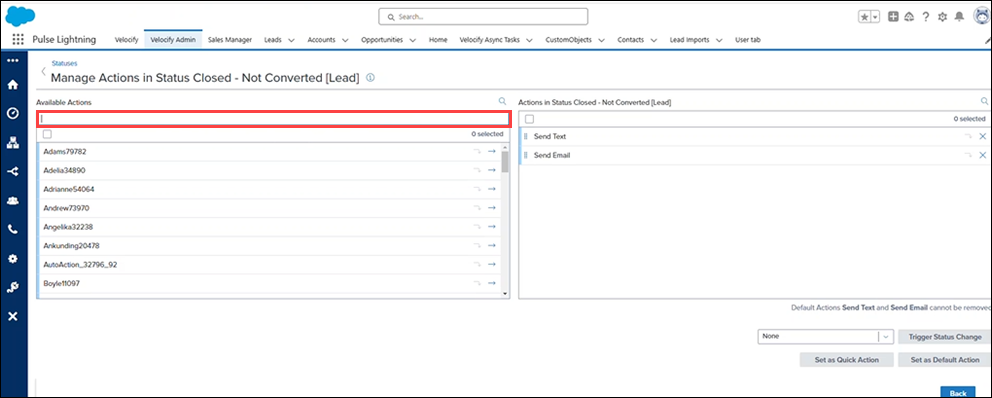
Task: Open the Trailhead guidance icon
Action: (910, 17)
